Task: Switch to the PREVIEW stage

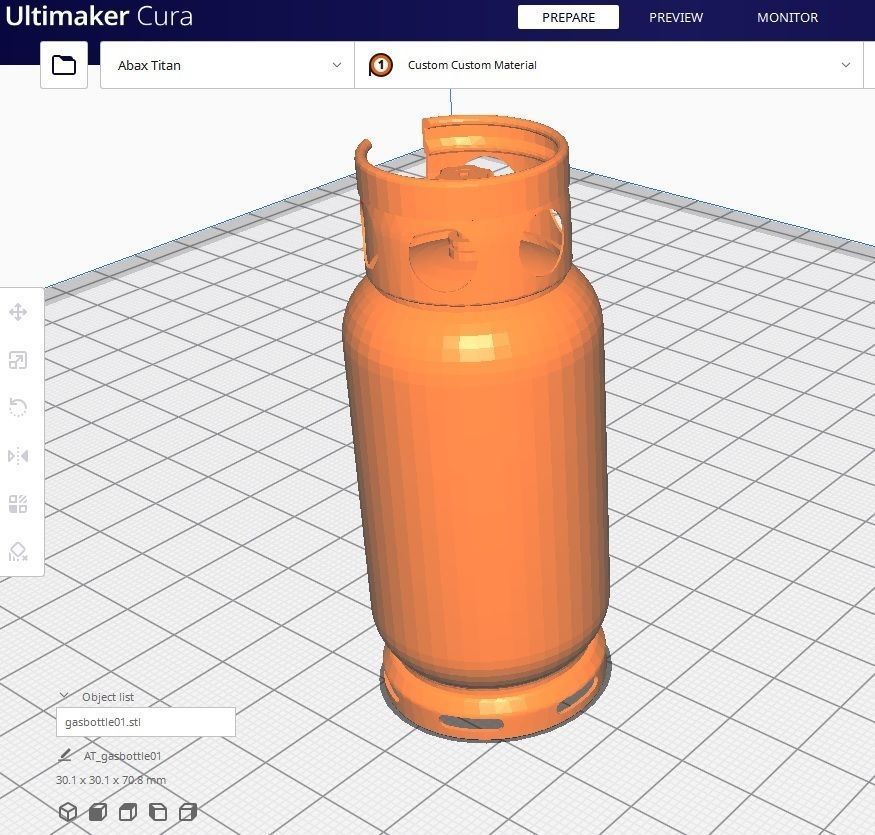Action: coord(675,17)
